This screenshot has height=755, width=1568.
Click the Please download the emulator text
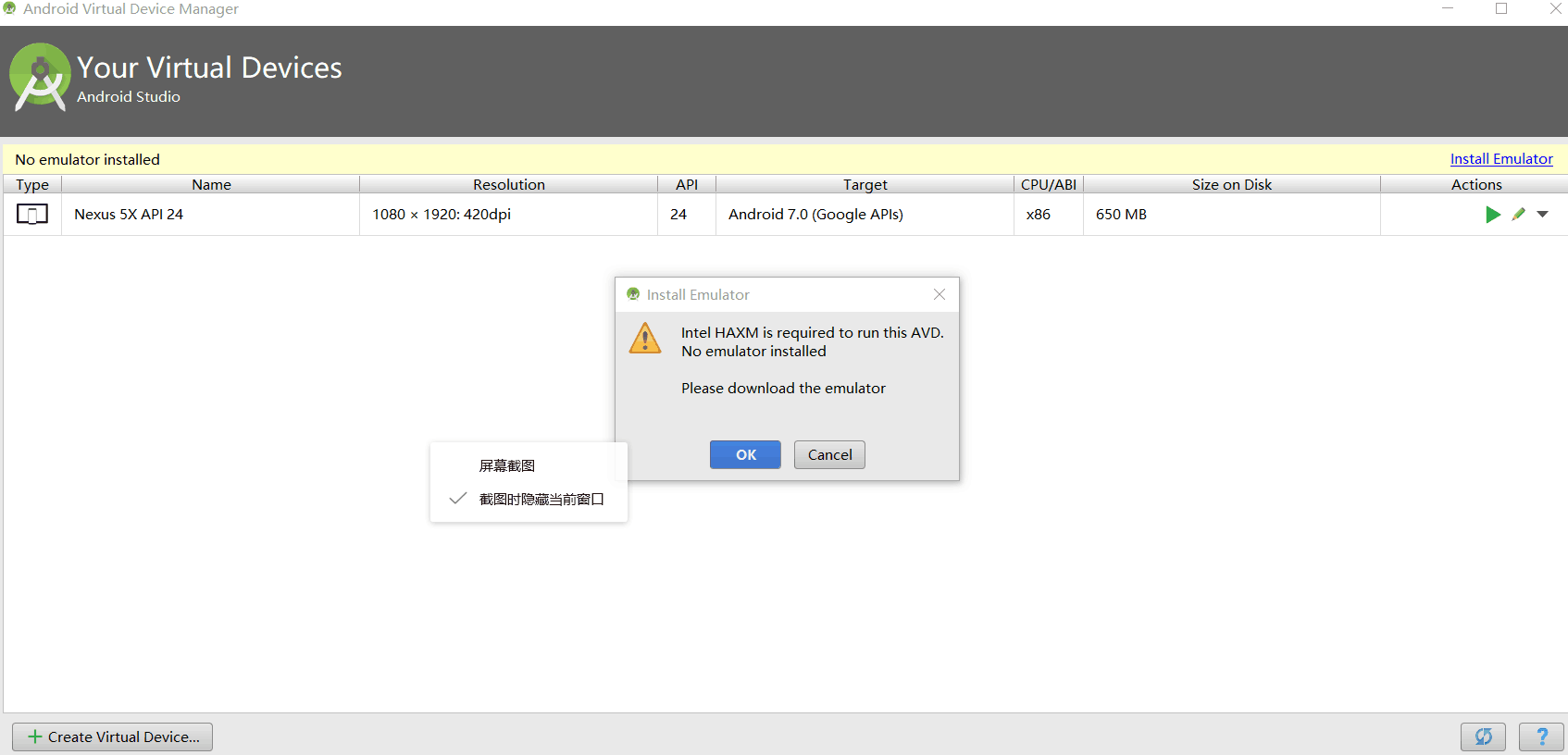click(x=783, y=388)
